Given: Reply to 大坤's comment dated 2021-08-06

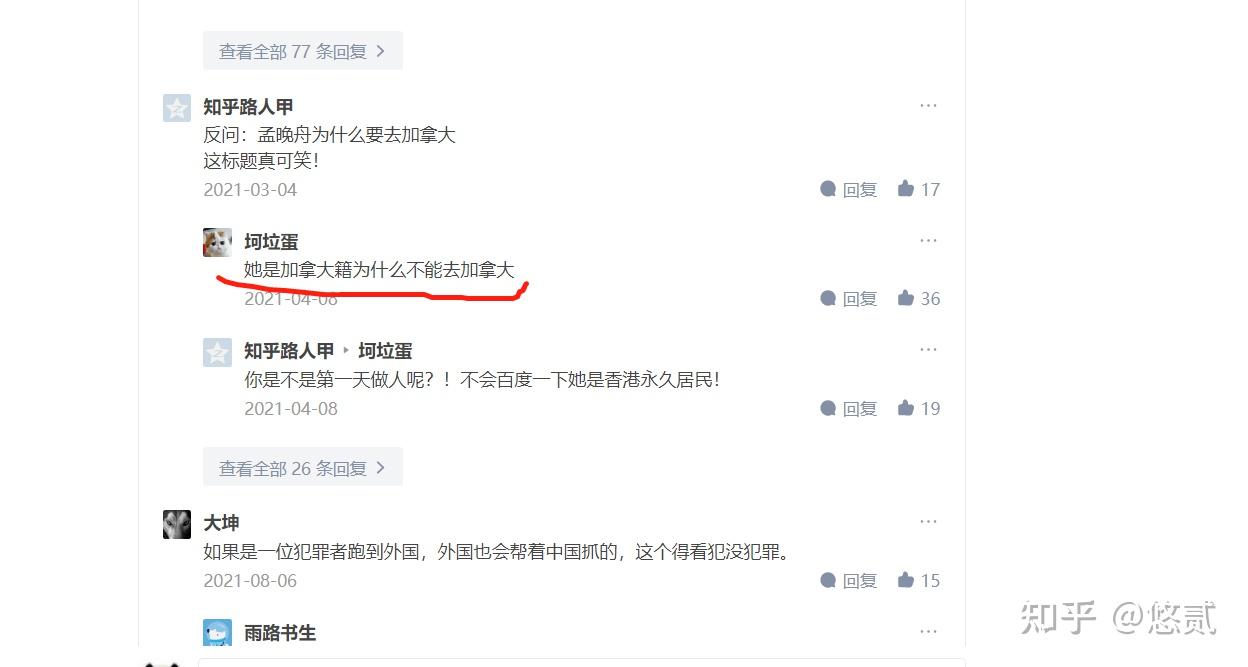Looking at the screenshot, I should click(x=848, y=580).
